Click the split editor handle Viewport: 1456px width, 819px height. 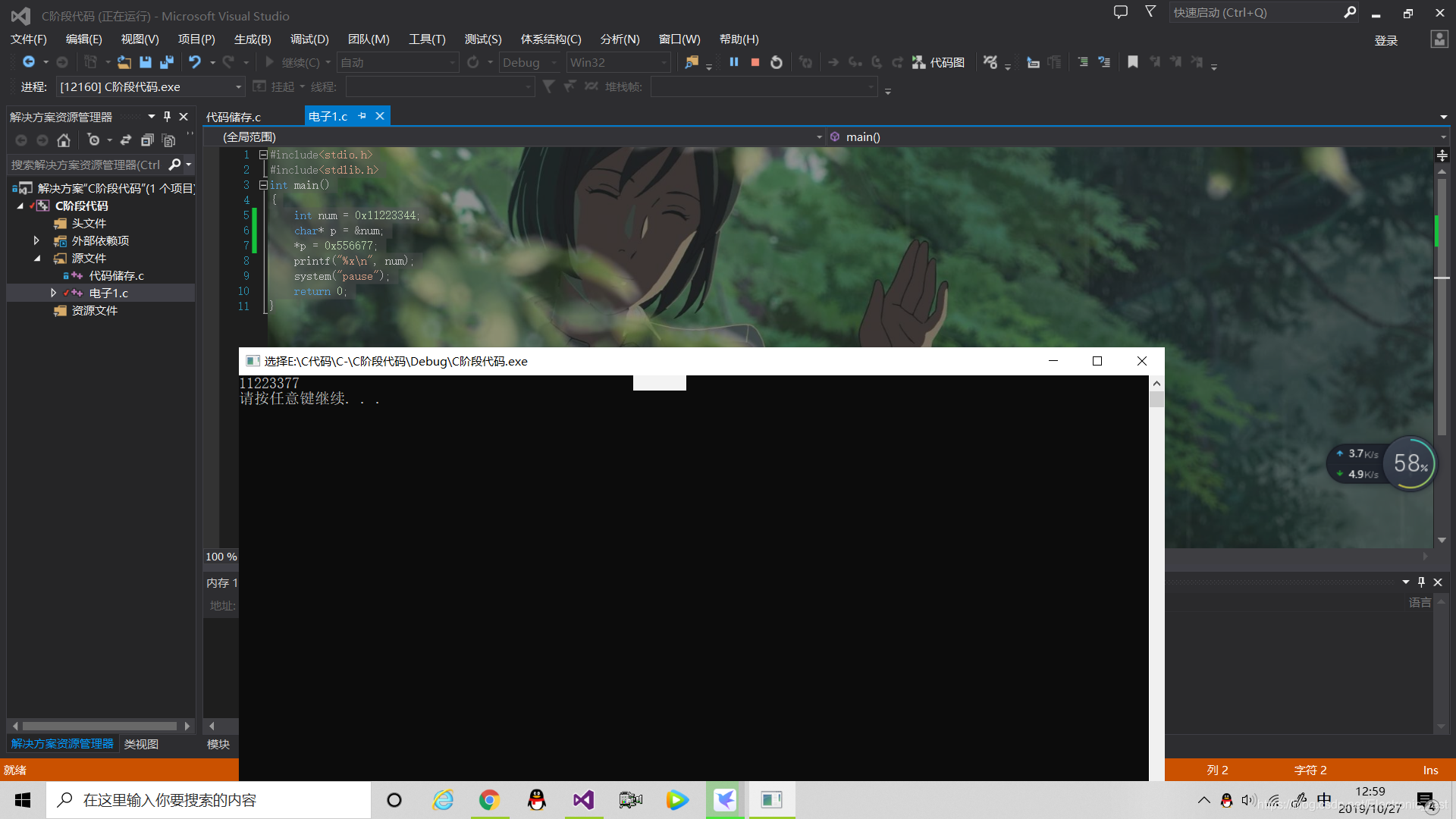coord(1442,155)
